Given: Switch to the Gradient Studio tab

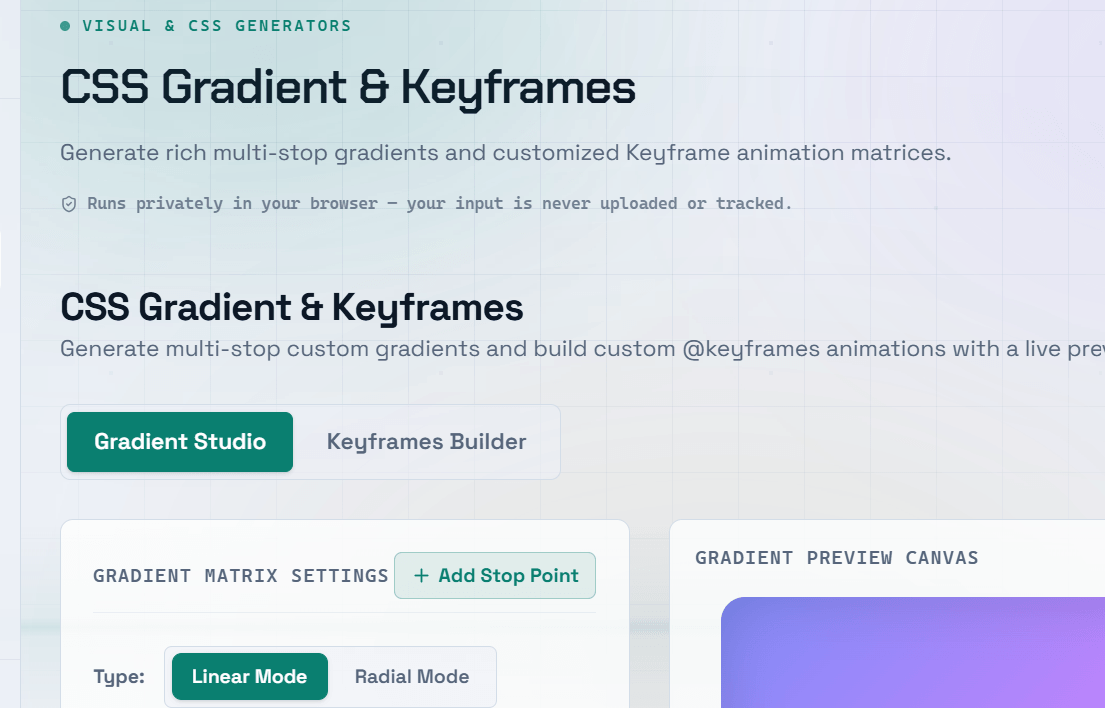Looking at the screenshot, I should coord(180,442).
